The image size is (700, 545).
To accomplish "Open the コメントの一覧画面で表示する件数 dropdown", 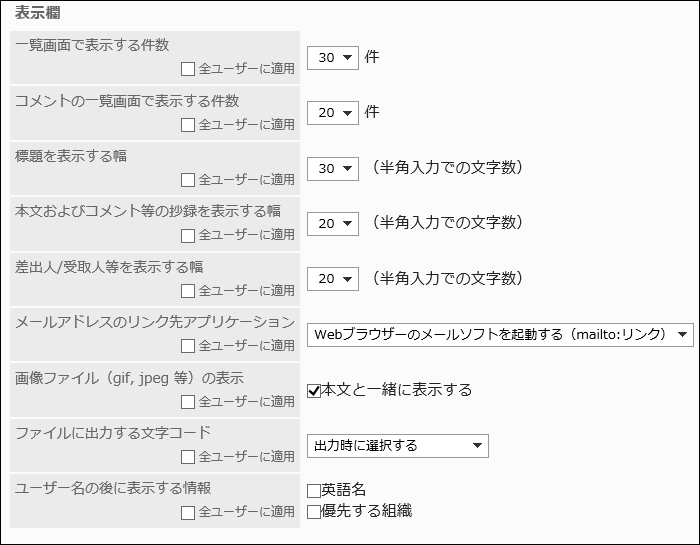I will point(333,113).
